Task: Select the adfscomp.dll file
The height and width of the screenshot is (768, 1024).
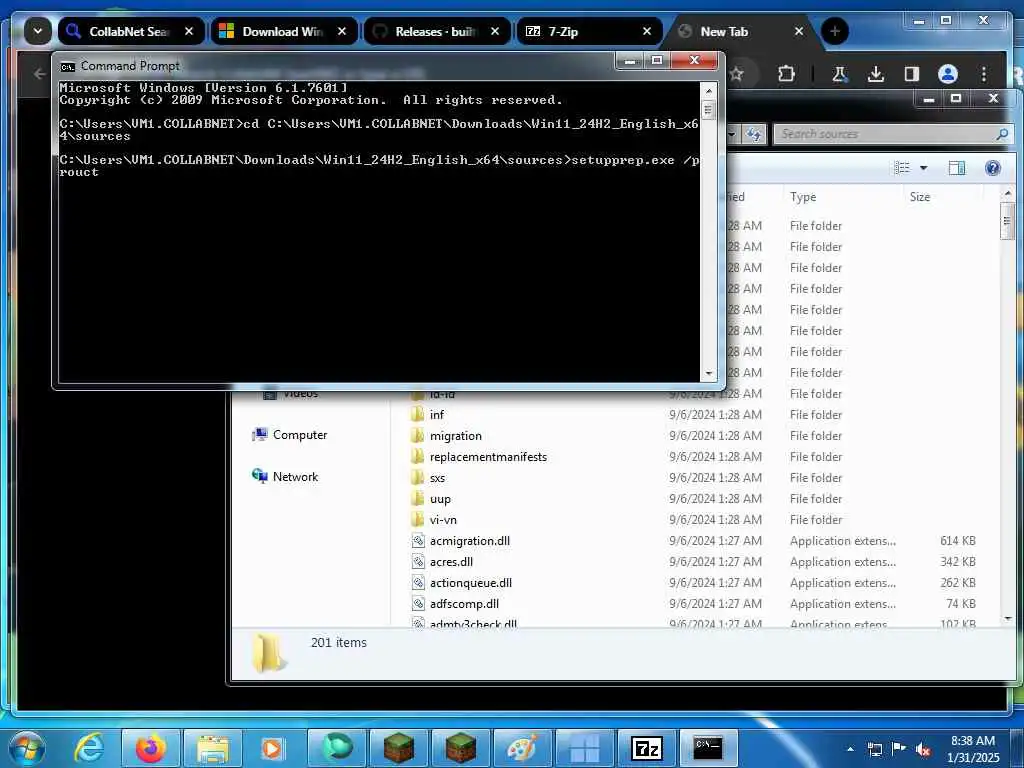Action: click(455, 603)
